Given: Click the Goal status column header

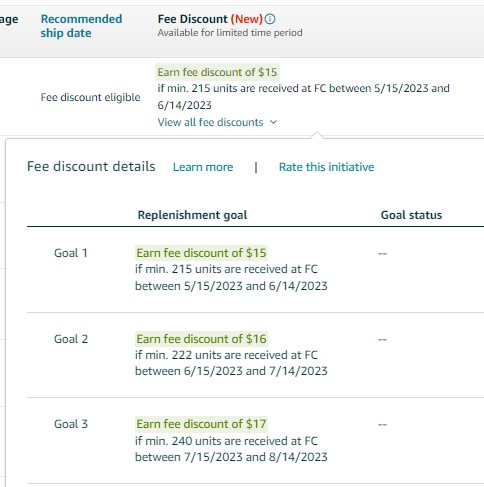Looking at the screenshot, I should (411, 215).
